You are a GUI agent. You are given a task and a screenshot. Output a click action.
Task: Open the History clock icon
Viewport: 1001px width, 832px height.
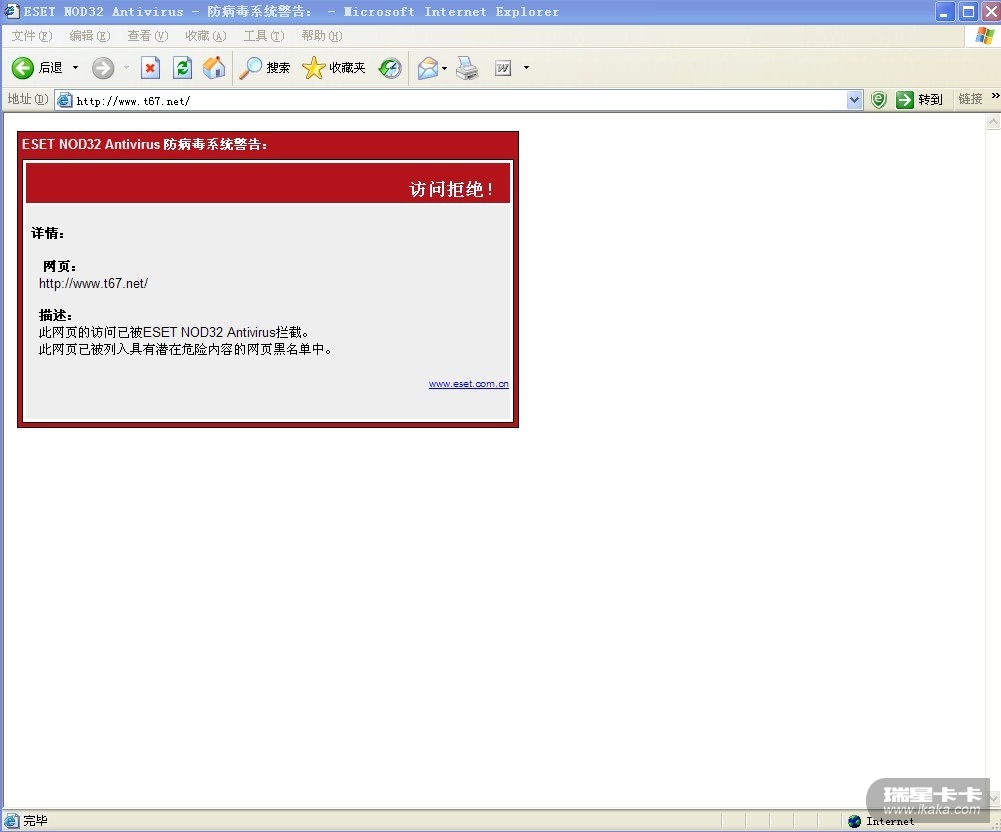pyautogui.click(x=389, y=68)
